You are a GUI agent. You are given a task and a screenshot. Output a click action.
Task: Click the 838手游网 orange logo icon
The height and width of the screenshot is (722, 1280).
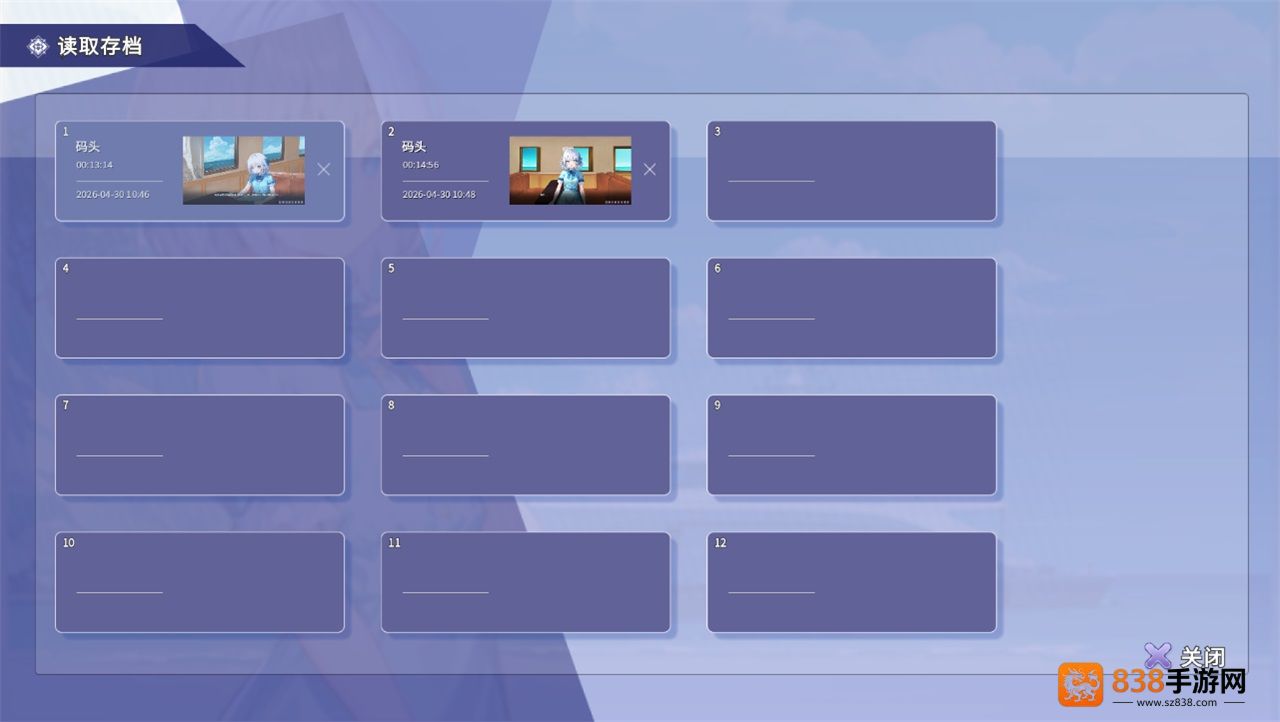pyautogui.click(x=1081, y=685)
